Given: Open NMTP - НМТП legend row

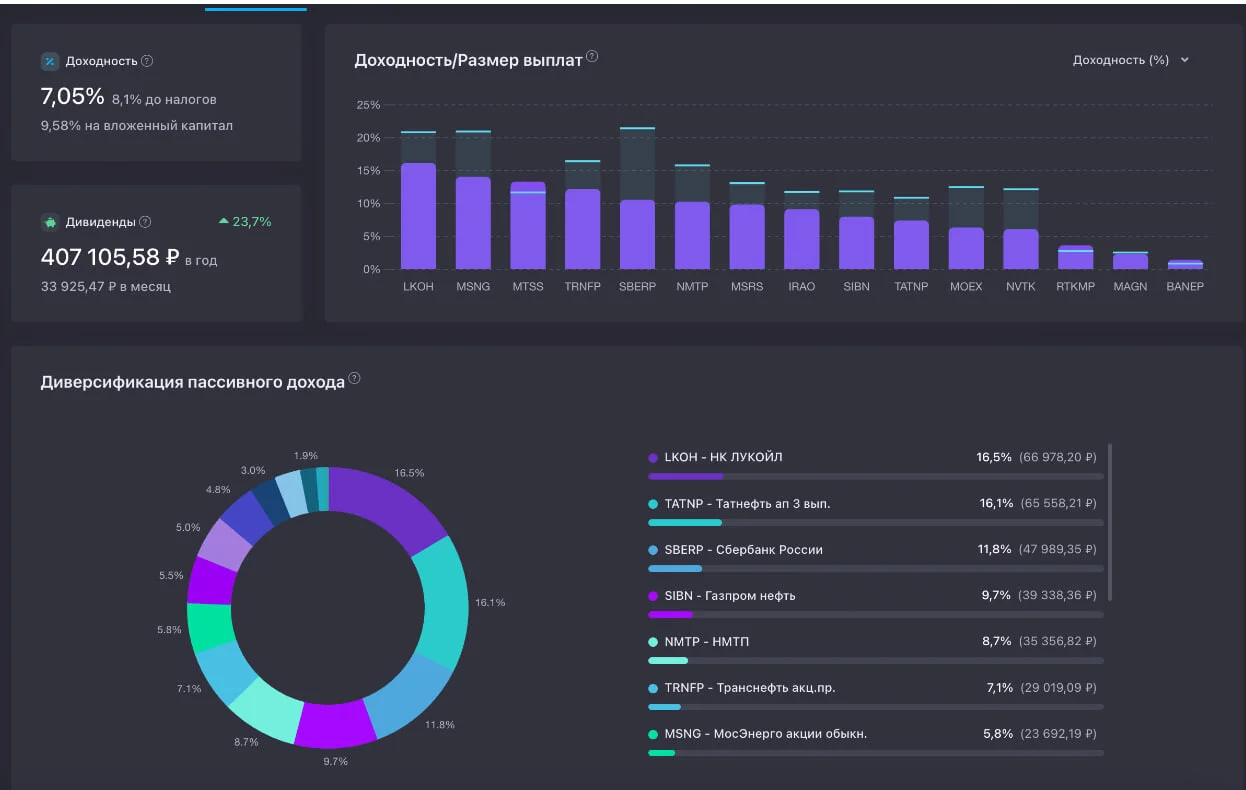Looking at the screenshot, I should click(x=876, y=649).
